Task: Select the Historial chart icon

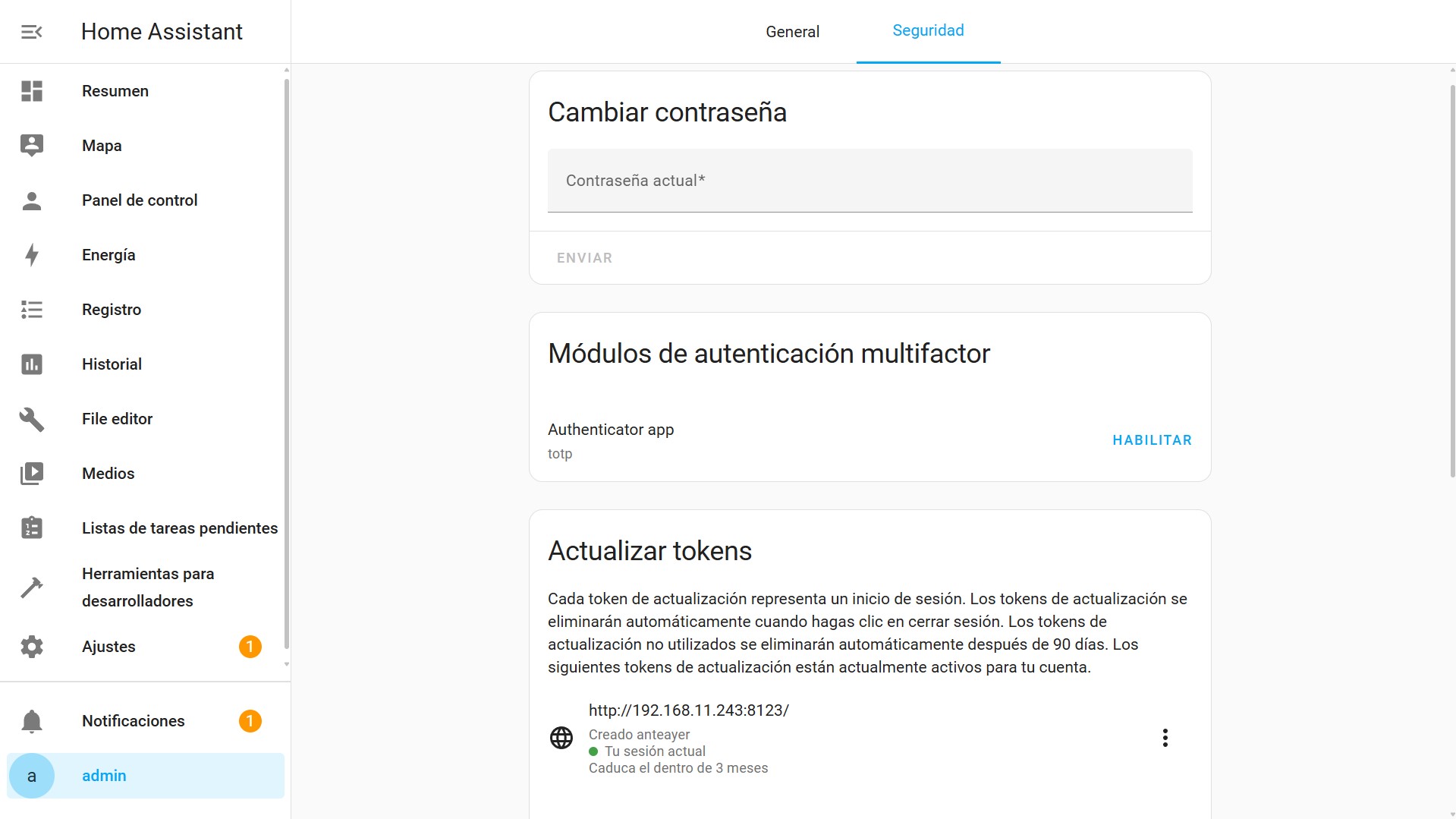Action: 30,364
